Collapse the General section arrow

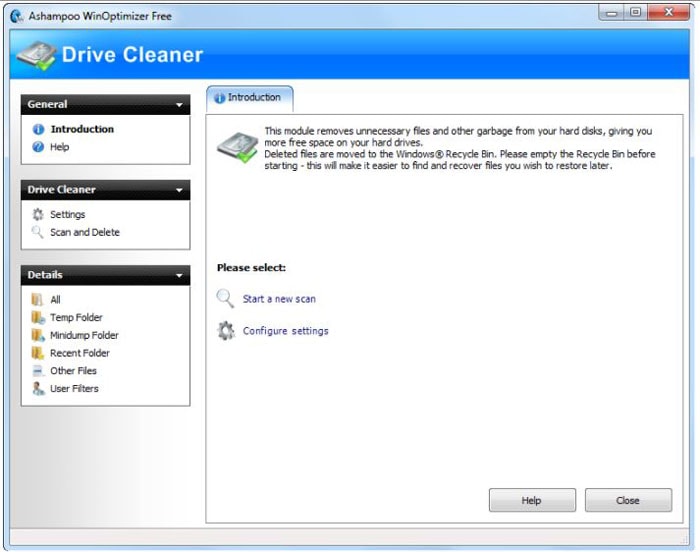(x=179, y=105)
